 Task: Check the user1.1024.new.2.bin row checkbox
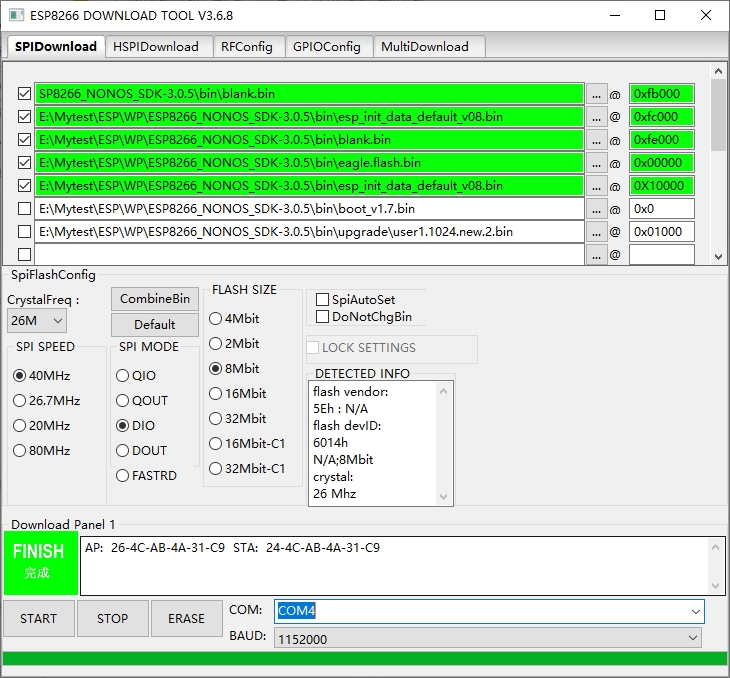(x=24, y=231)
